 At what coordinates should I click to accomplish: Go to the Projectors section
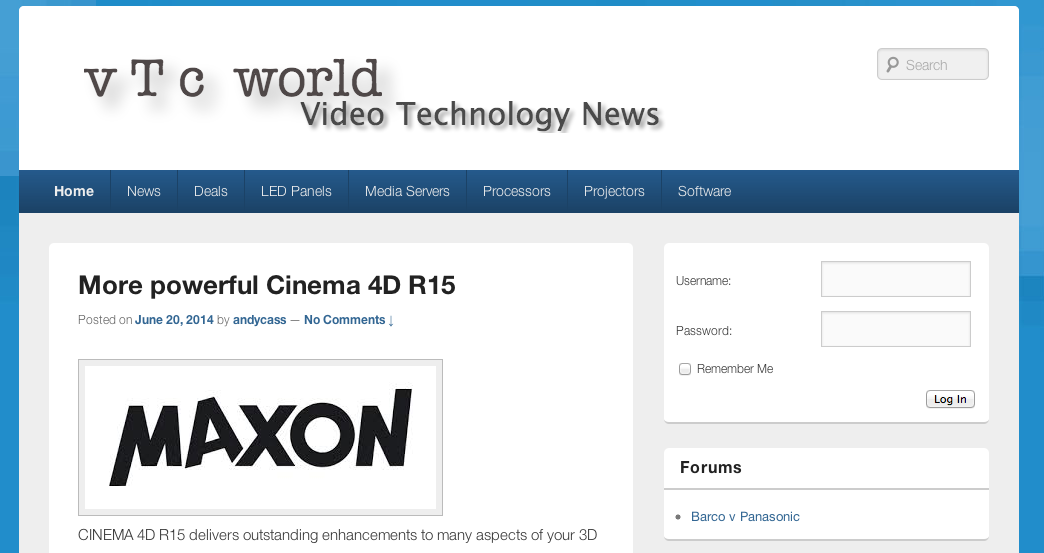[615, 191]
